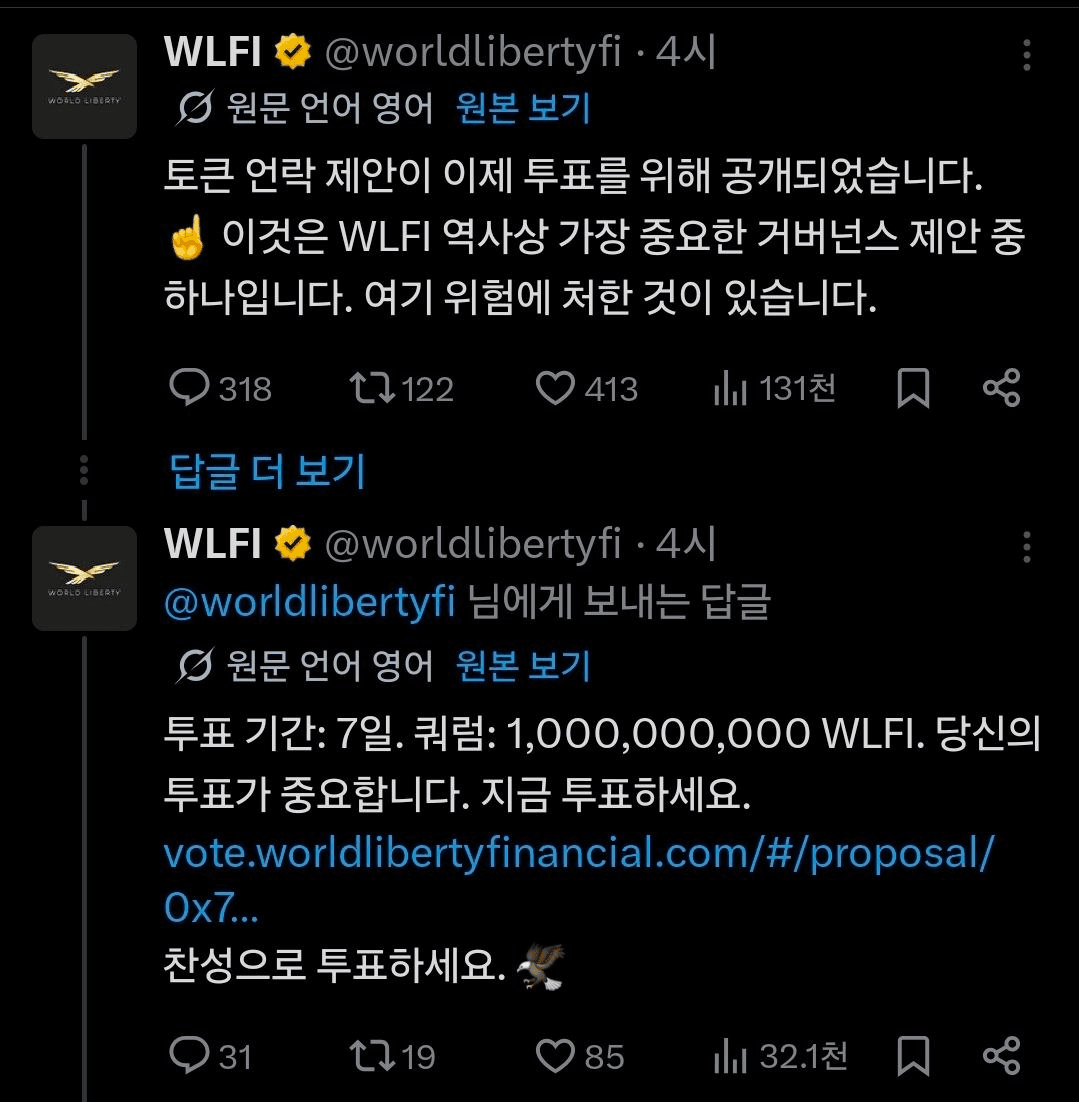1079x1102 pixels.
Task: Share the second WLFI post
Action: click(1001, 1056)
